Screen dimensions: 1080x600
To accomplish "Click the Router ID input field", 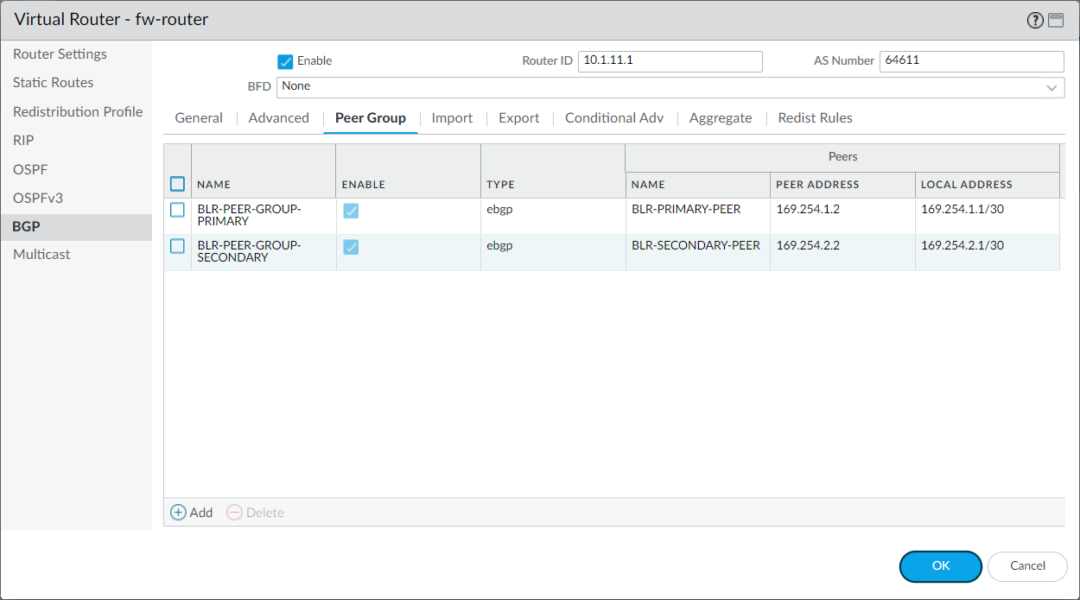I will [670, 61].
